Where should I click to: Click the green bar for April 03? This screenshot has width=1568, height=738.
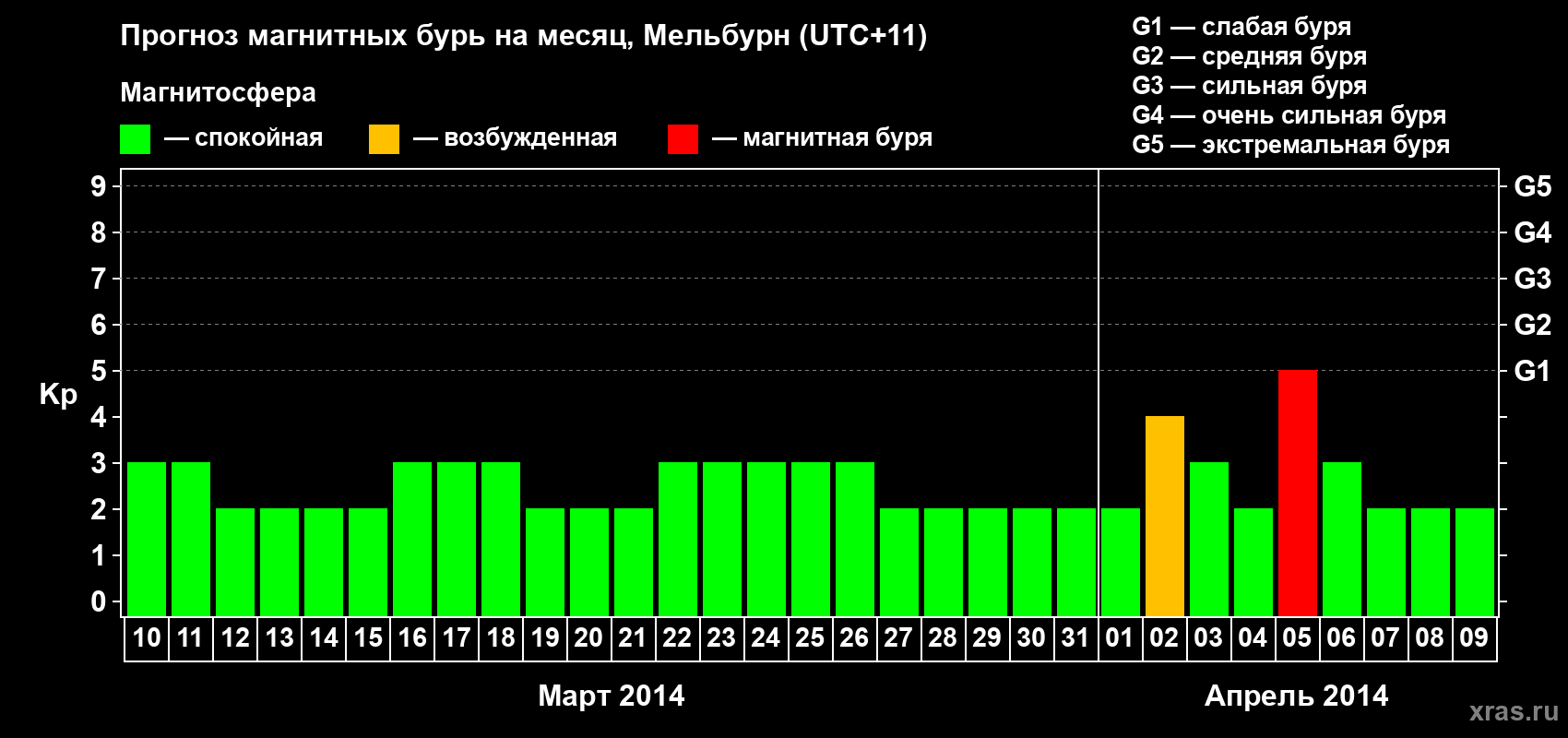coord(1209,540)
